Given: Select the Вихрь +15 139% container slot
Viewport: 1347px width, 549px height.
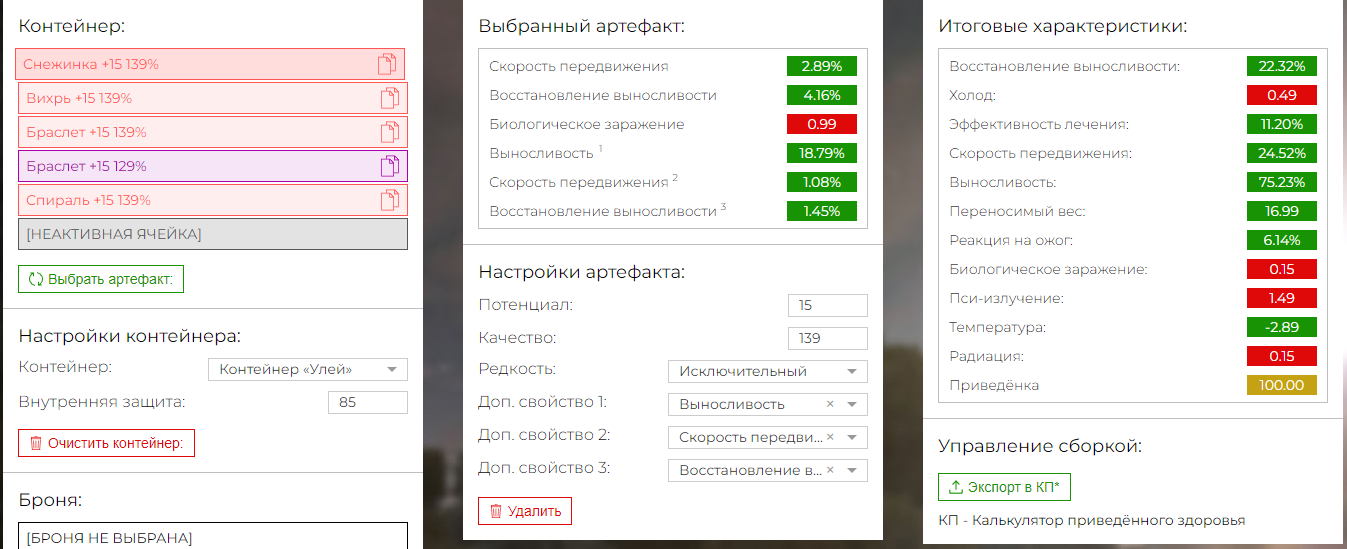Looking at the screenshot, I should pos(213,98).
